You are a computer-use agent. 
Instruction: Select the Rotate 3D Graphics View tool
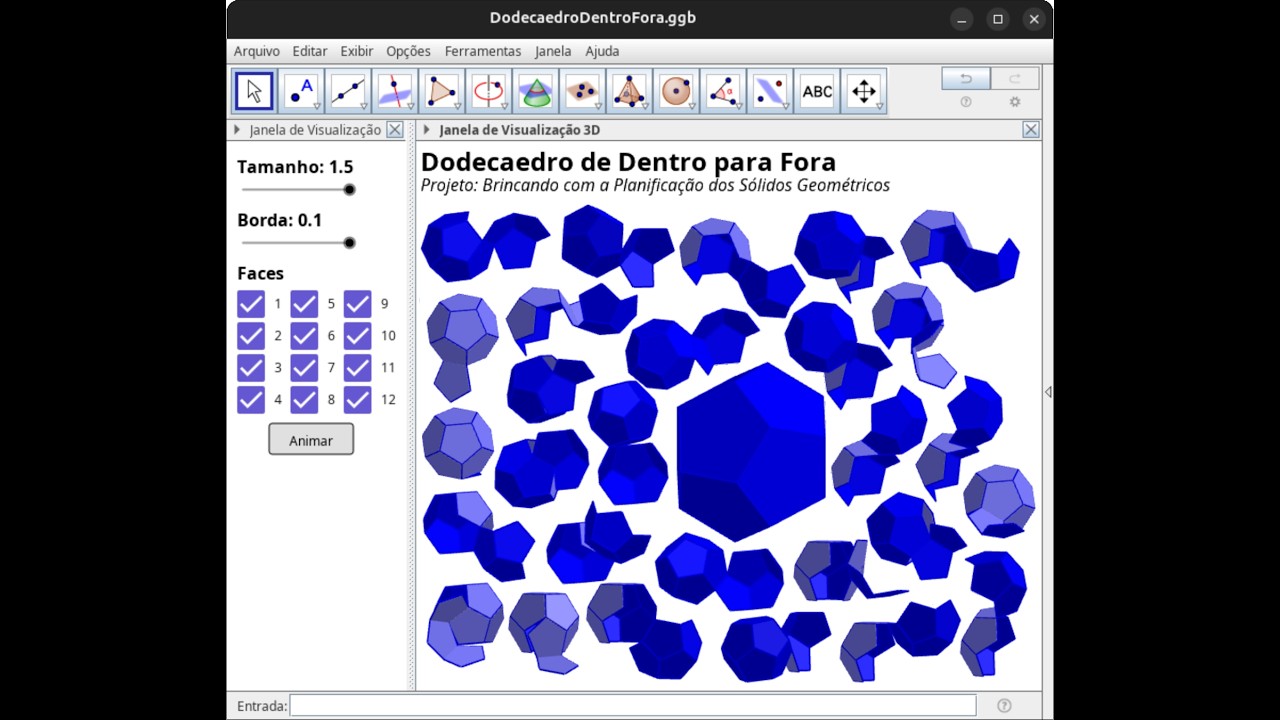865,91
